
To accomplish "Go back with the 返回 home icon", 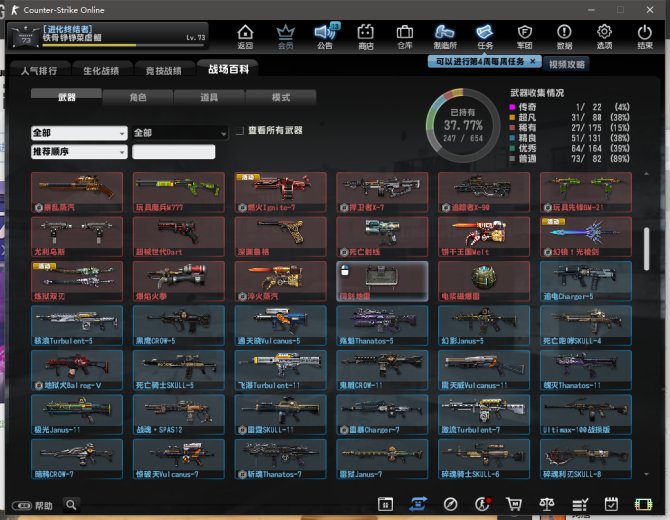I will click(x=245, y=36).
